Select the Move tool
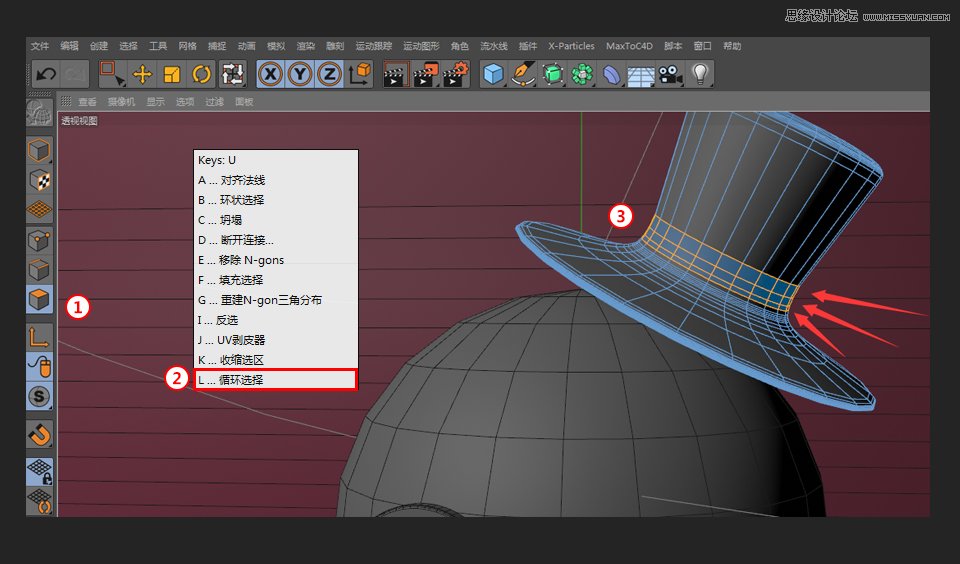This screenshot has width=960, height=564. tap(143, 74)
